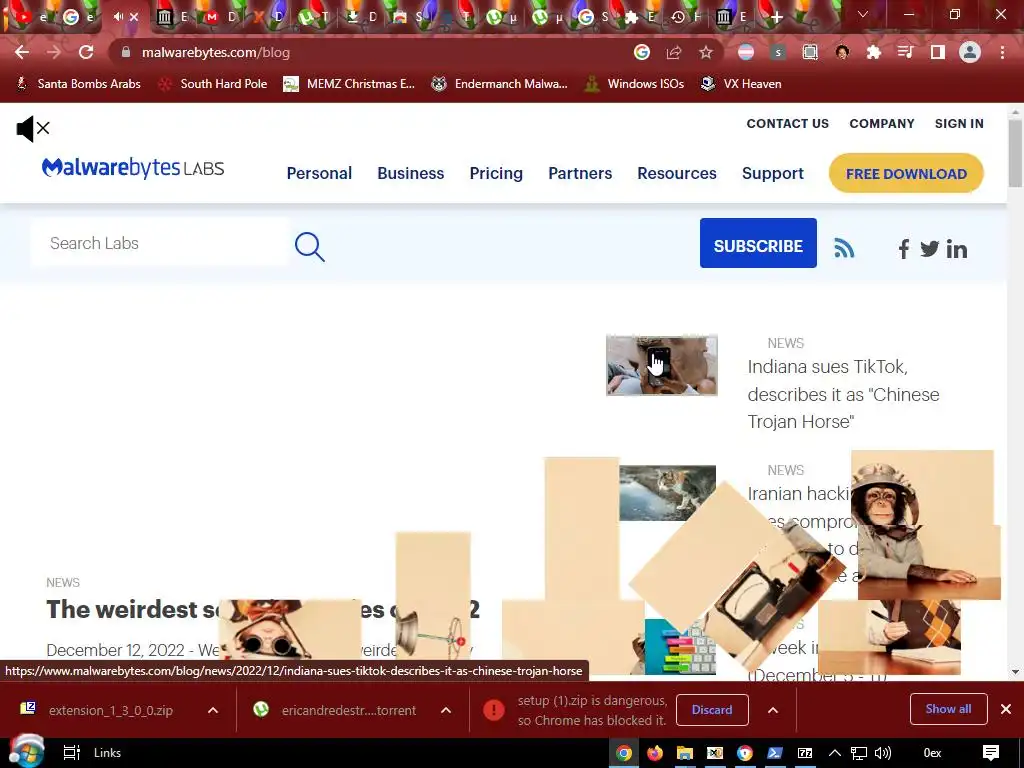
Task: Open the Windows Start button
Action: [26, 752]
